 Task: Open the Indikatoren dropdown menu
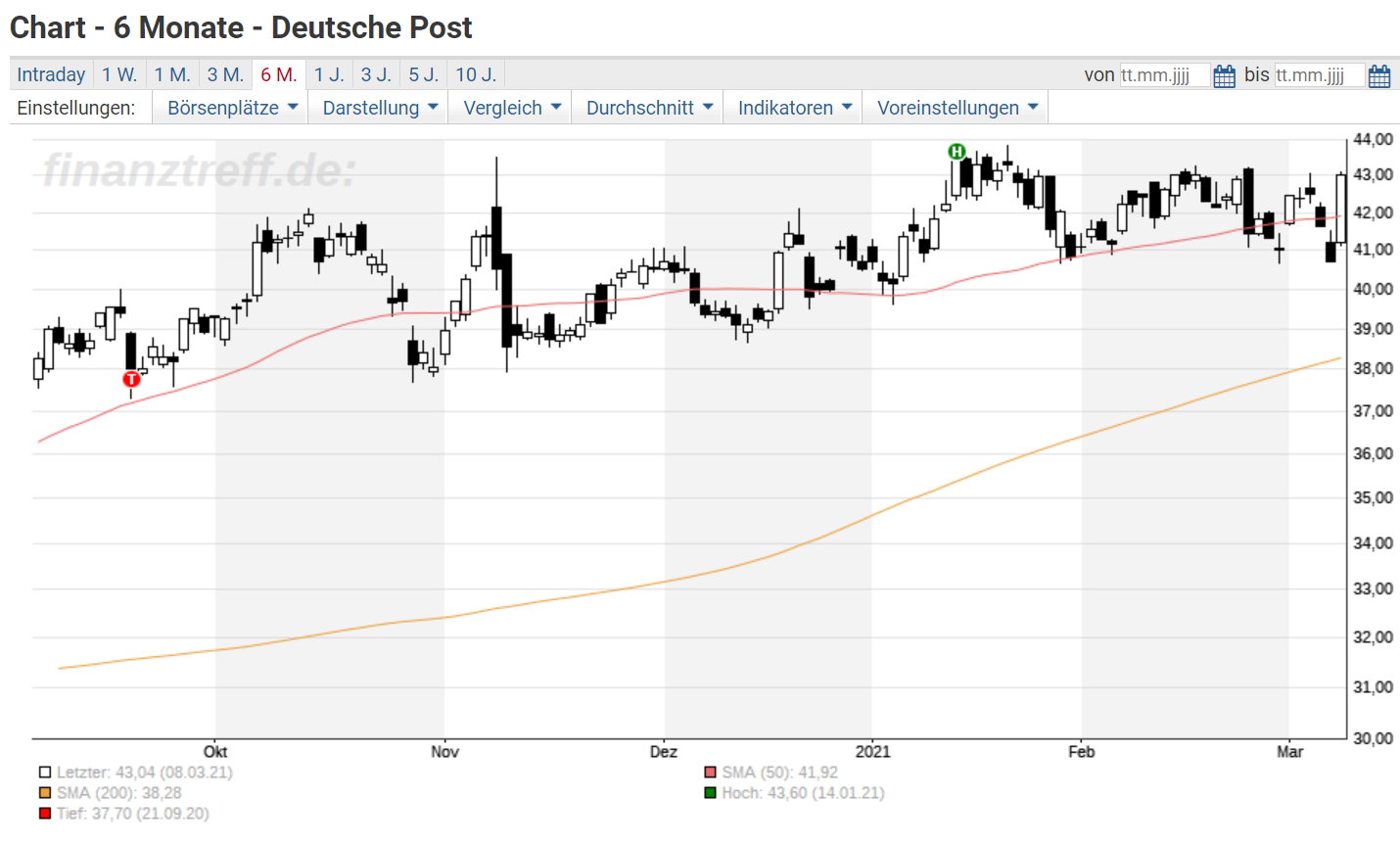tap(794, 108)
